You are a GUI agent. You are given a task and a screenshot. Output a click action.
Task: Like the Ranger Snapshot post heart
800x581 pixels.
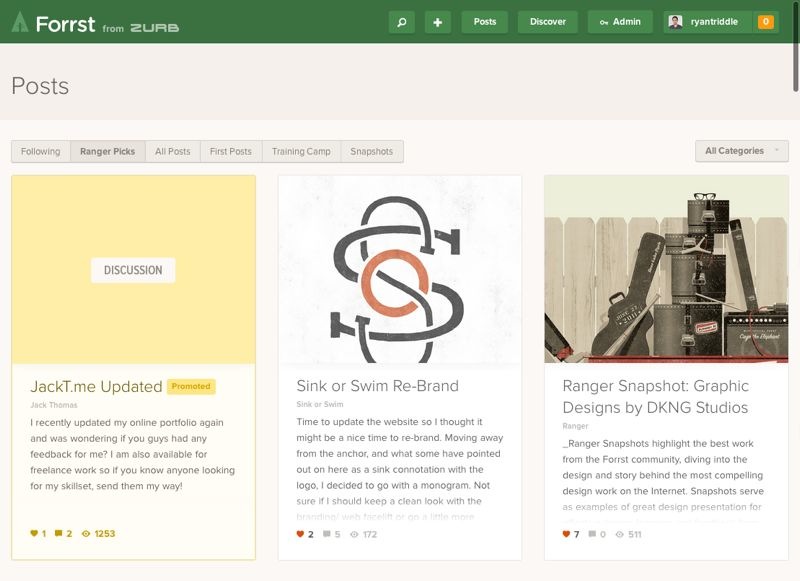click(566, 534)
